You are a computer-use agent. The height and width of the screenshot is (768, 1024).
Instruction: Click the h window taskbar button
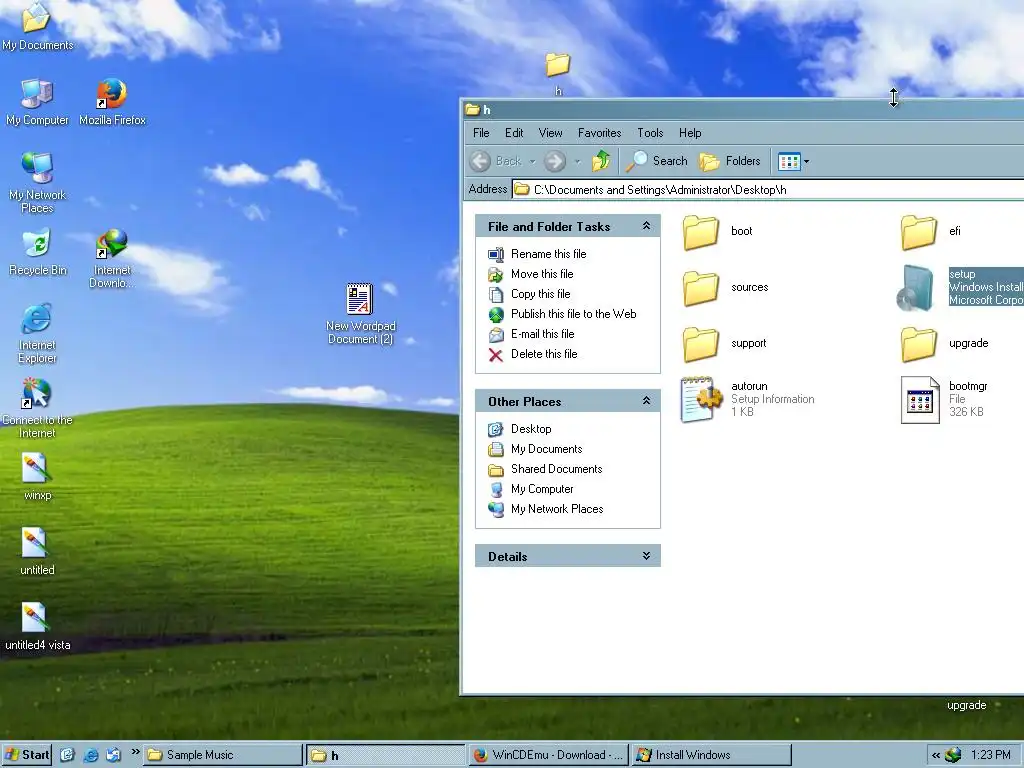(385, 755)
